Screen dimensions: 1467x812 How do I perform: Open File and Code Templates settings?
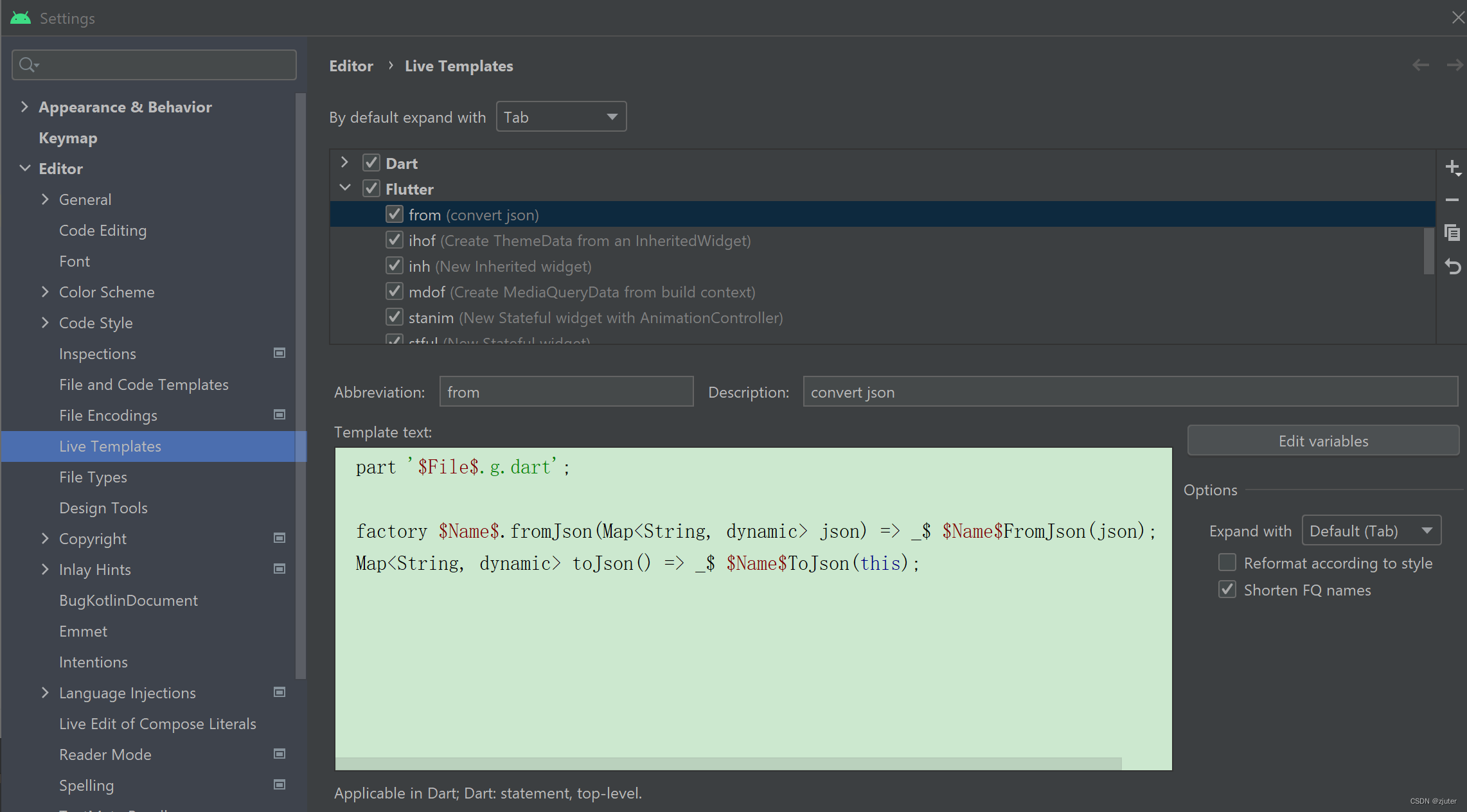pos(143,384)
